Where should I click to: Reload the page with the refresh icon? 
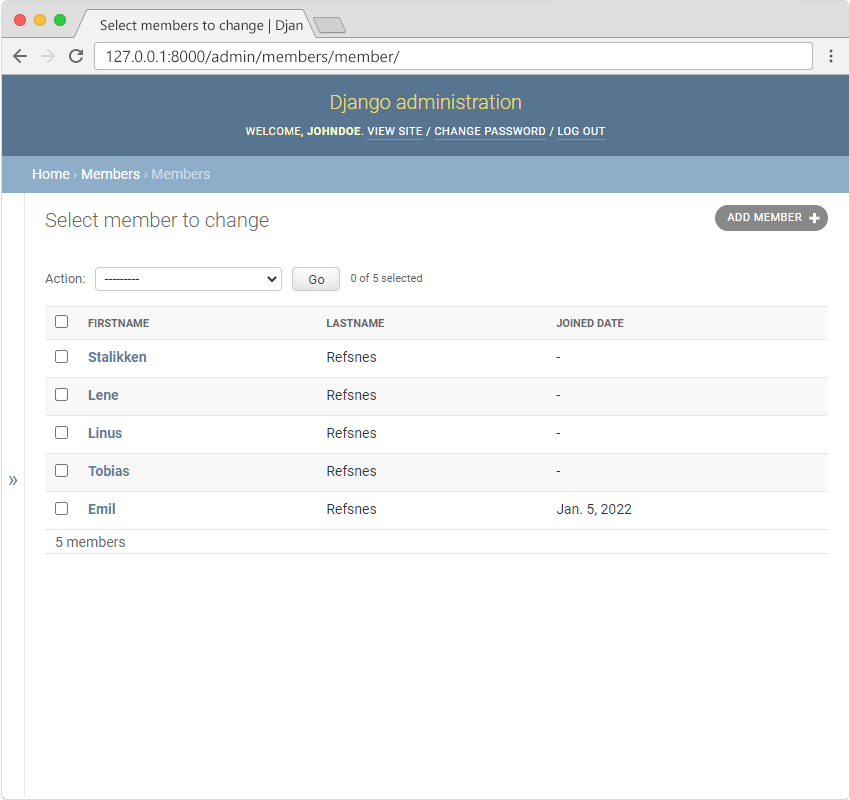tap(75, 56)
